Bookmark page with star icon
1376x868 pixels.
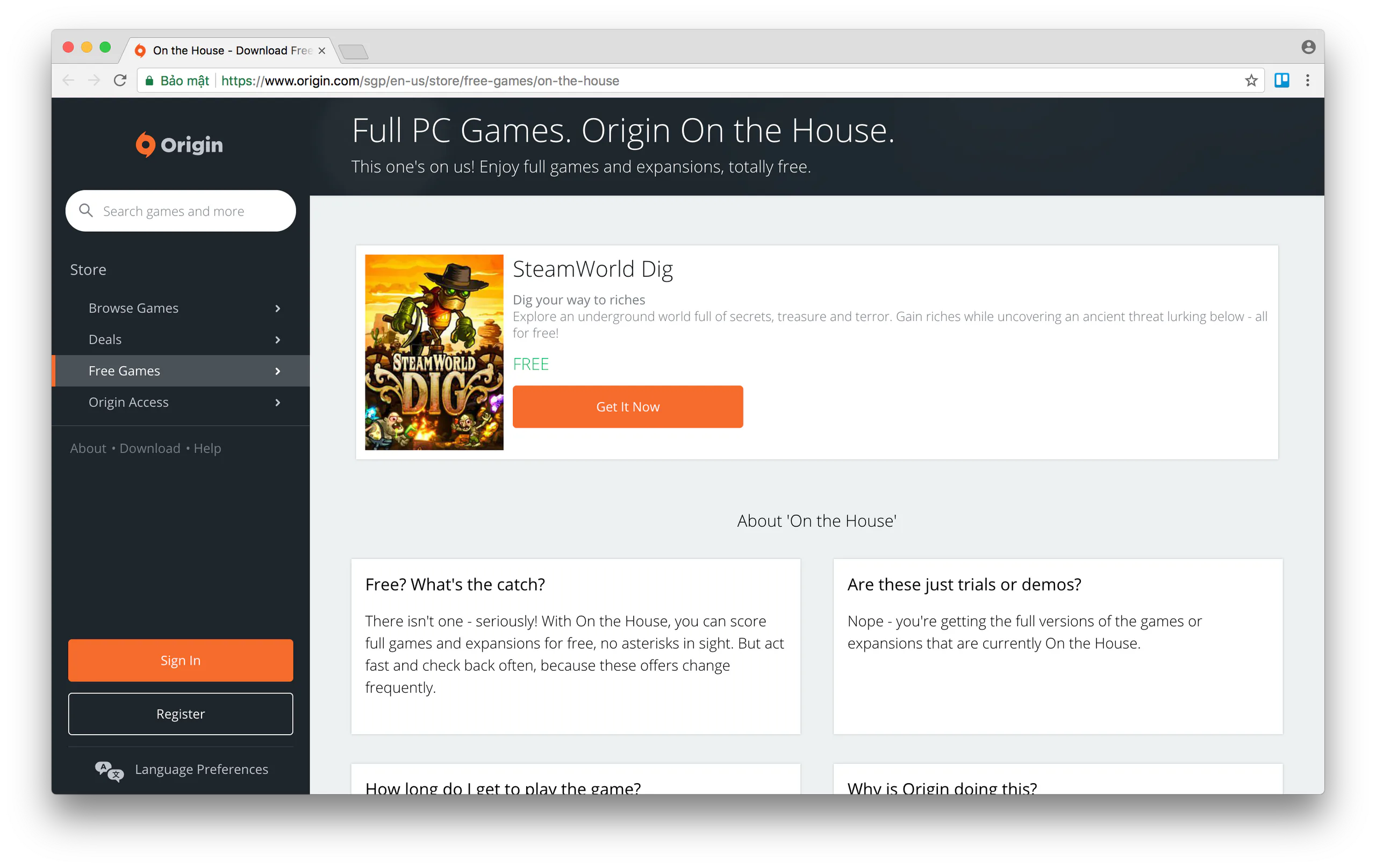pyautogui.click(x=1251, y=81)
